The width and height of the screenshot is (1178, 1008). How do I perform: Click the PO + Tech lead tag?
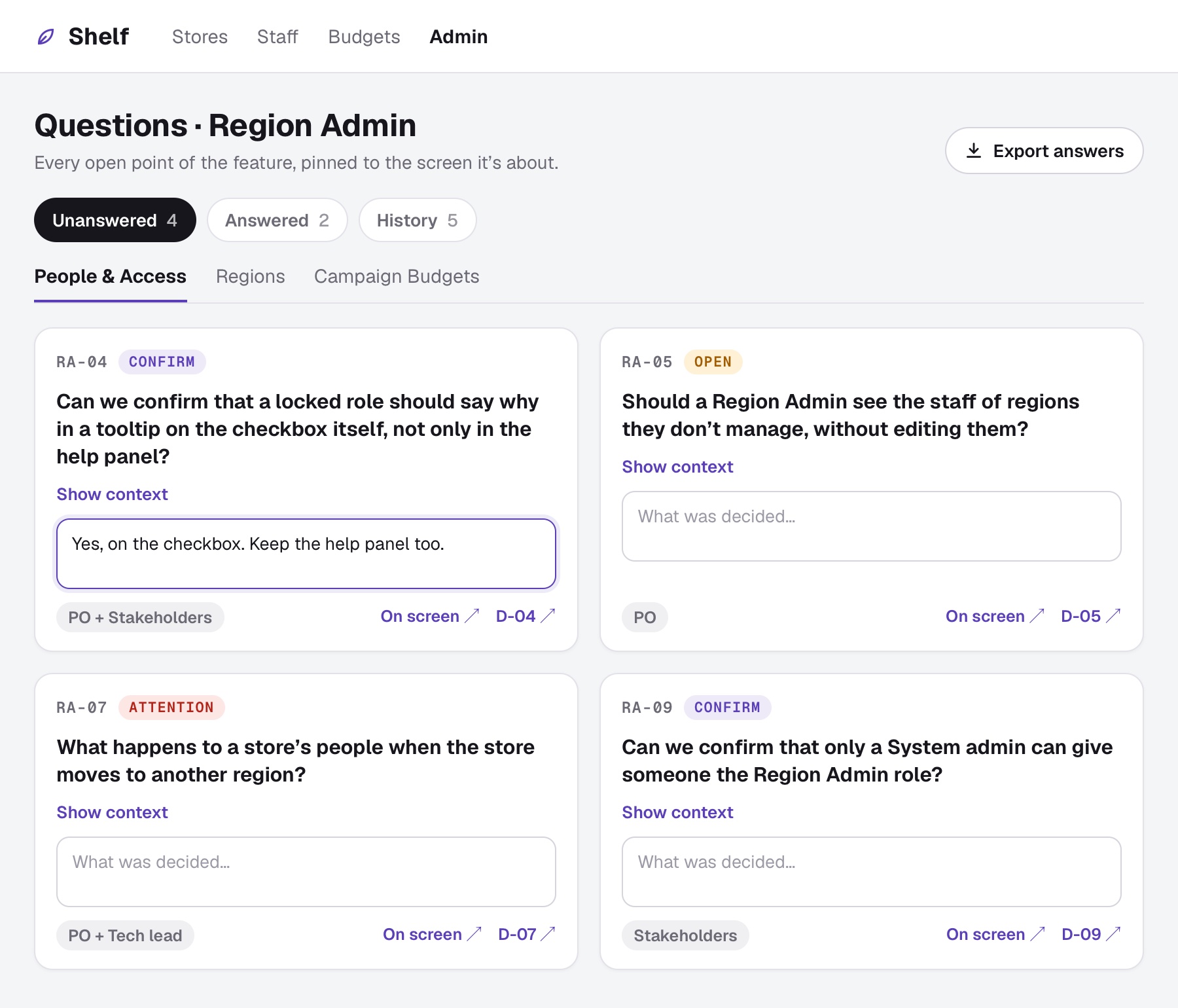tap(125, 935)
